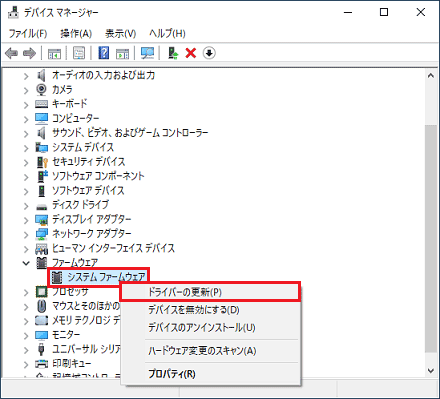Click the red X uninstall device icon

pyautogui.click(x=191, y=53)
